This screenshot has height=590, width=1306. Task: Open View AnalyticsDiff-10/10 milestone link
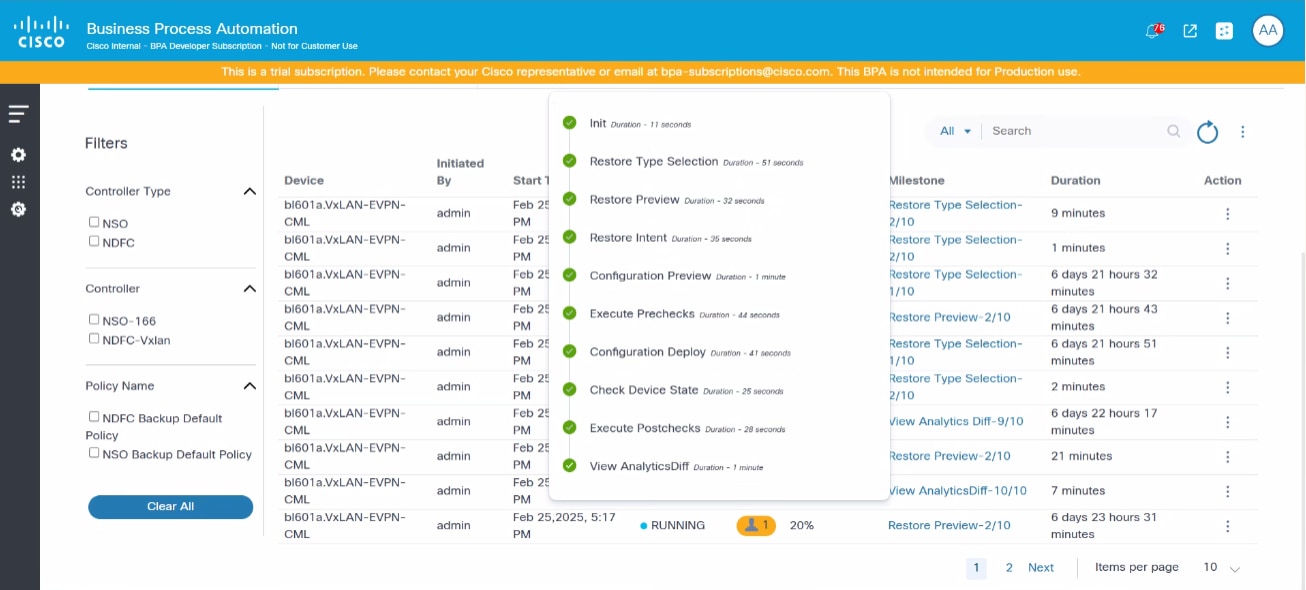click(x=958, y=490)
